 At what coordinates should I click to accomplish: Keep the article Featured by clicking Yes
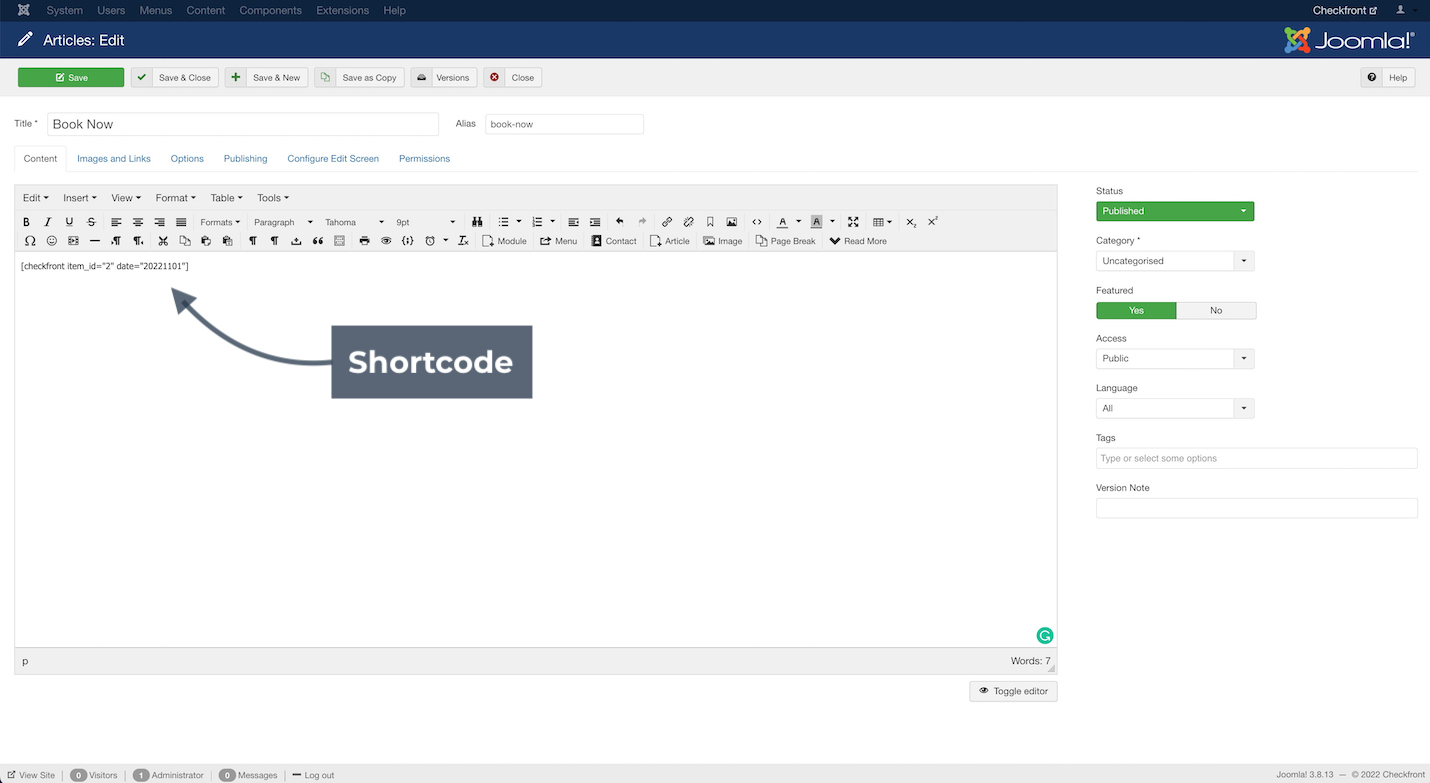pos(1136,310)
